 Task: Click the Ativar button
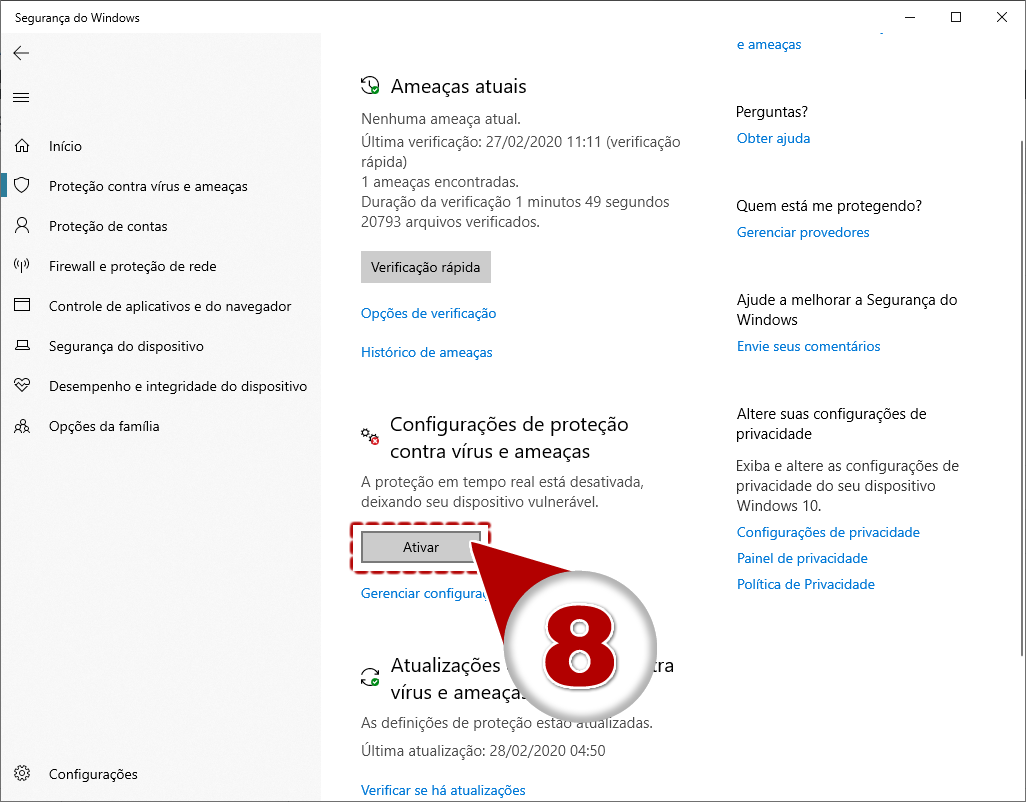click(421, 547)
